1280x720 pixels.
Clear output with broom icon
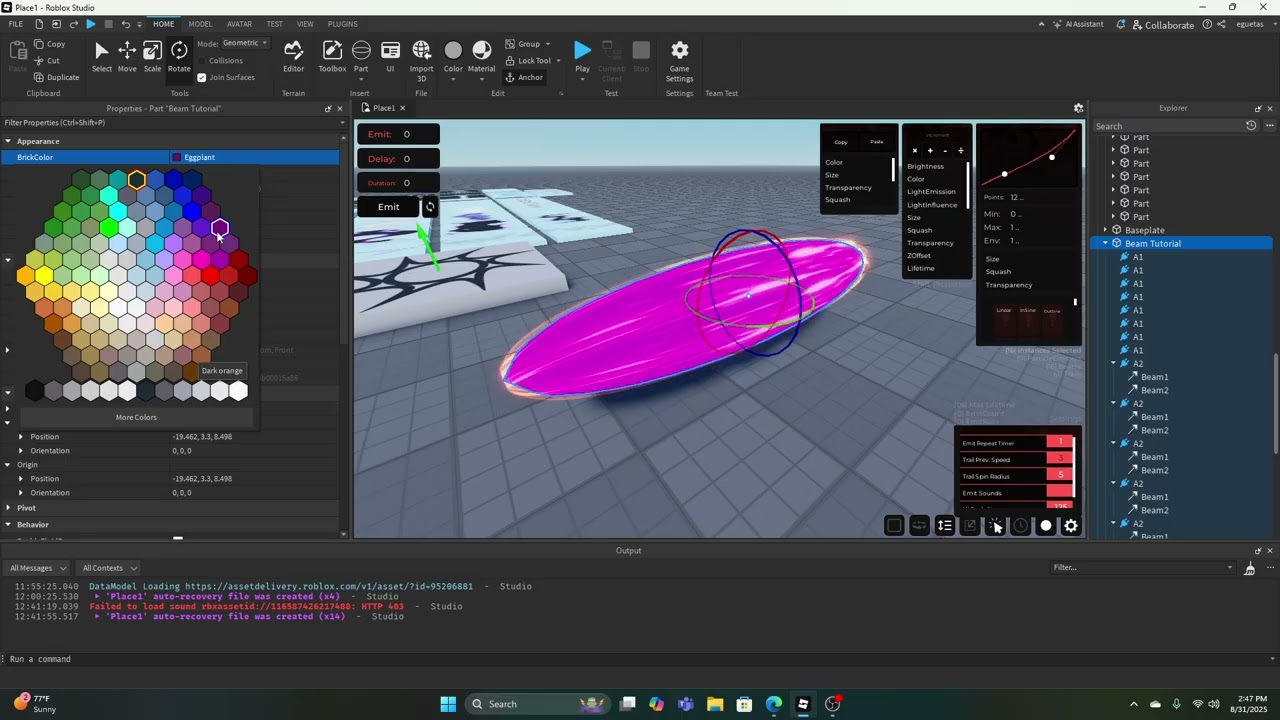click(x=1249, y=568)
